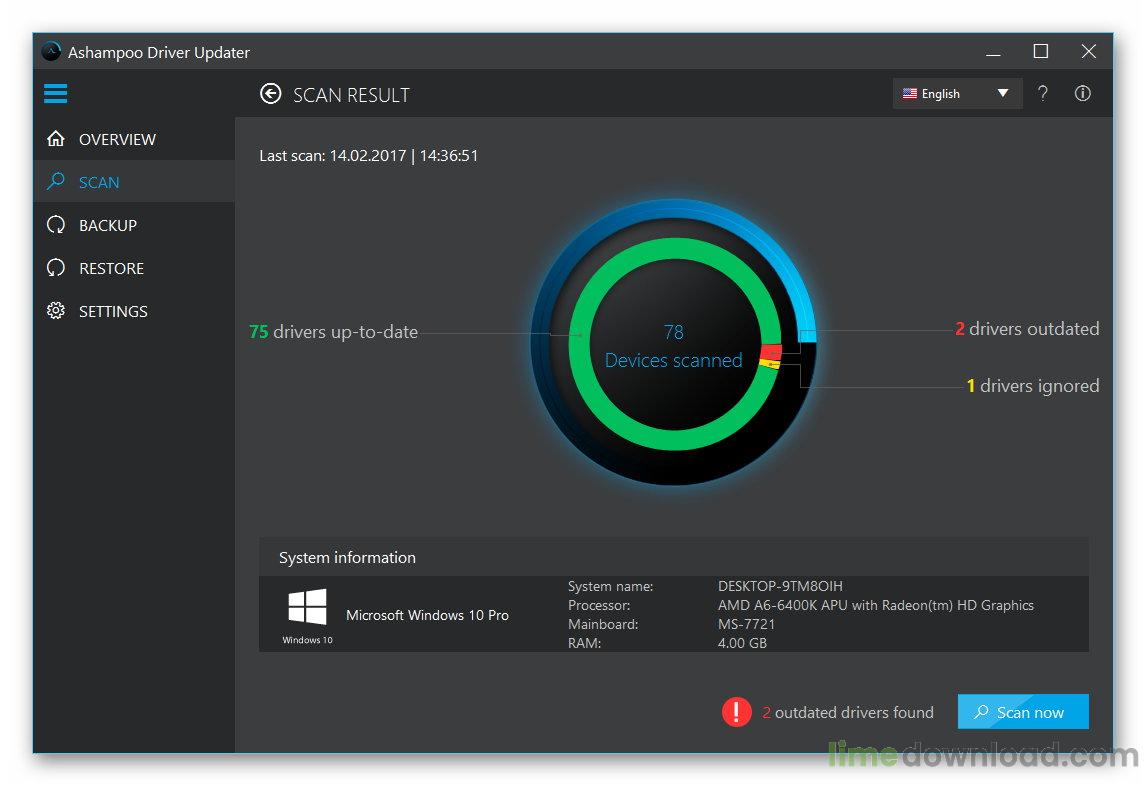The image size is (1146, 786).
Task: Open Settings via the gear icon
Action: click(x=56, y=310)
